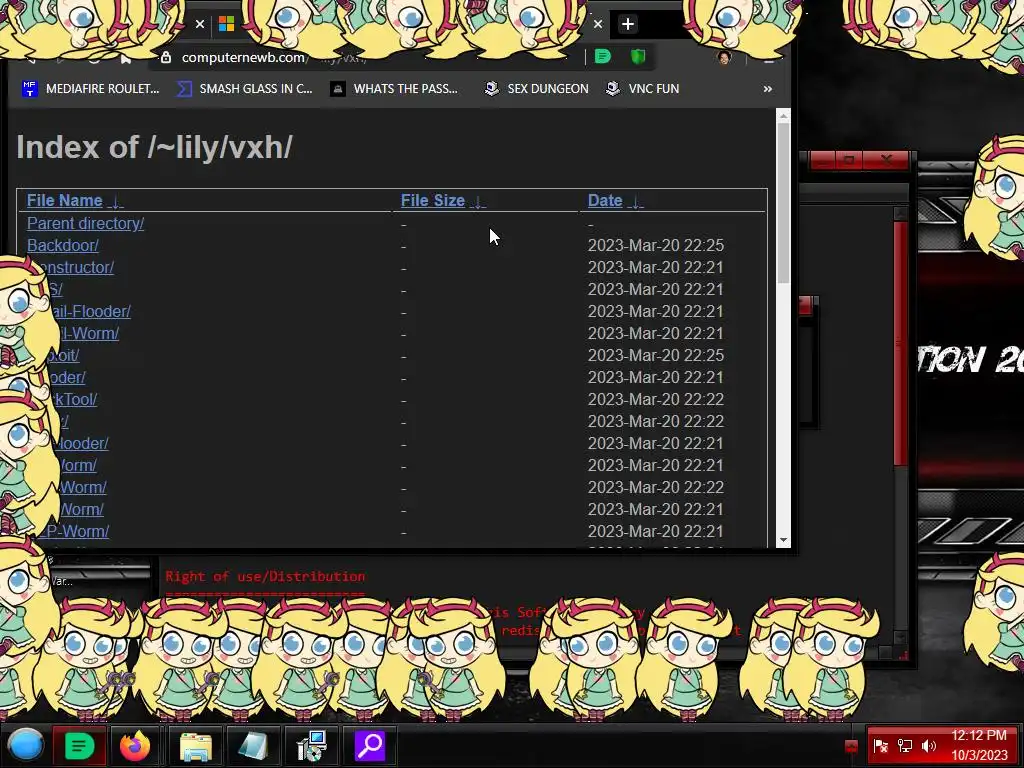Screen dimensions: 1024x768
Task: Open the SMASH GLASS IN C... bookmark
Action: coord(245,89)
